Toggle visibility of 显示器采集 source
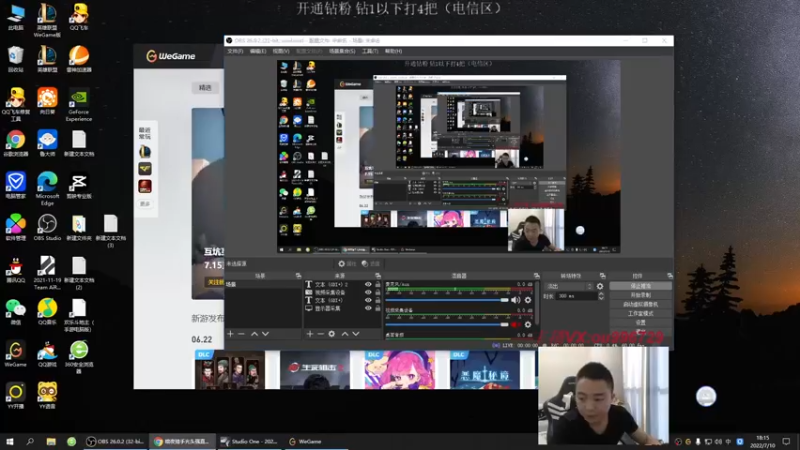Viewport: 800px width, 450px height. click(x=368, y=308)
